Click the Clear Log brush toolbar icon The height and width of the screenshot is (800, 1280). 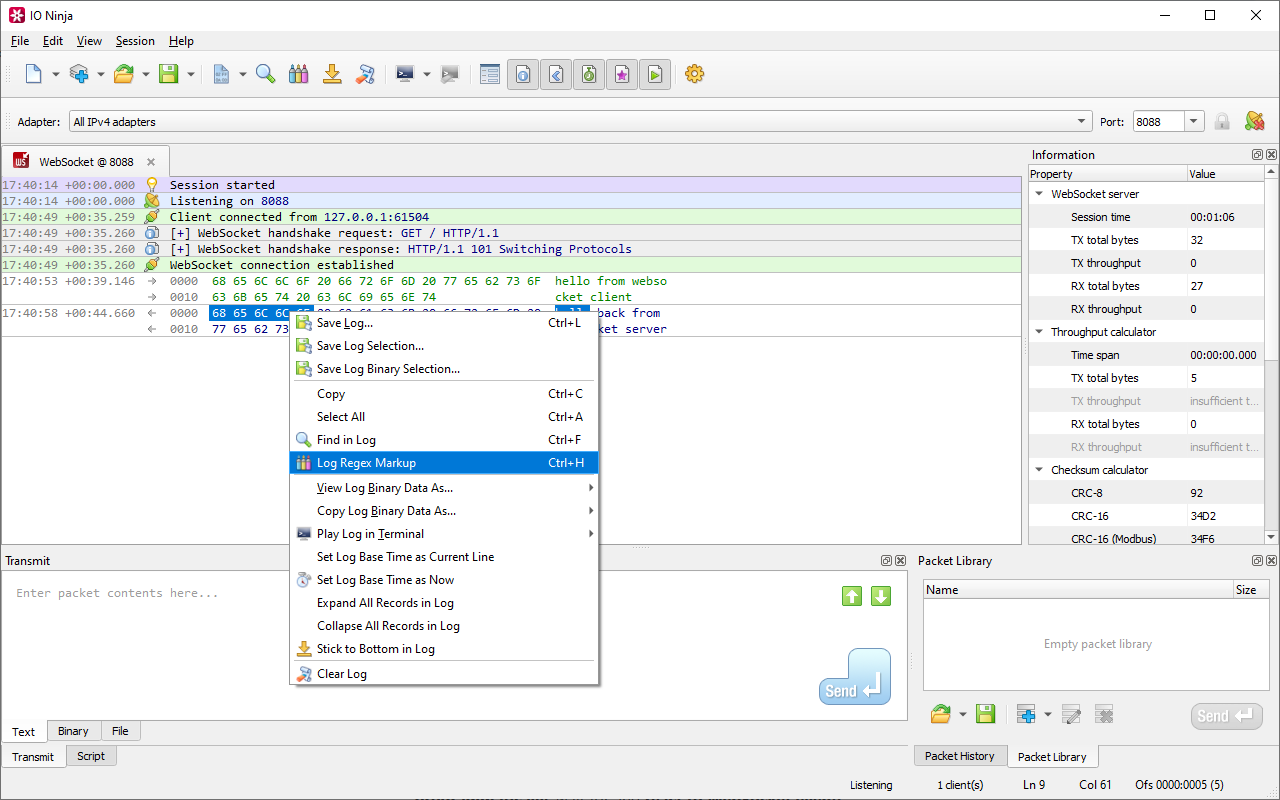pos(366,74)
